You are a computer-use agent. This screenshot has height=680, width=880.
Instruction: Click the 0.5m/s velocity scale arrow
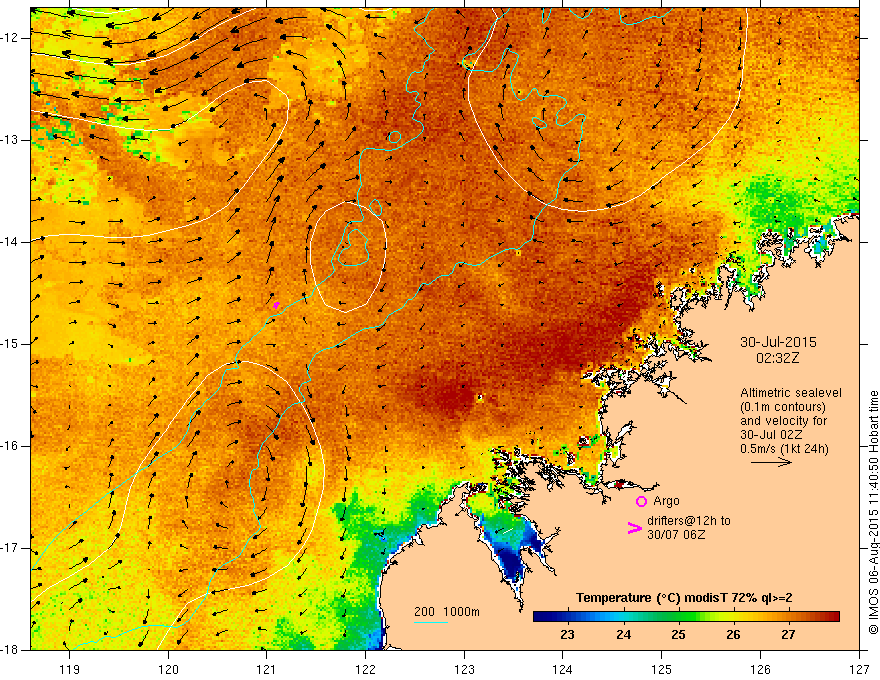pyautogui.click(x=771, y=462)
